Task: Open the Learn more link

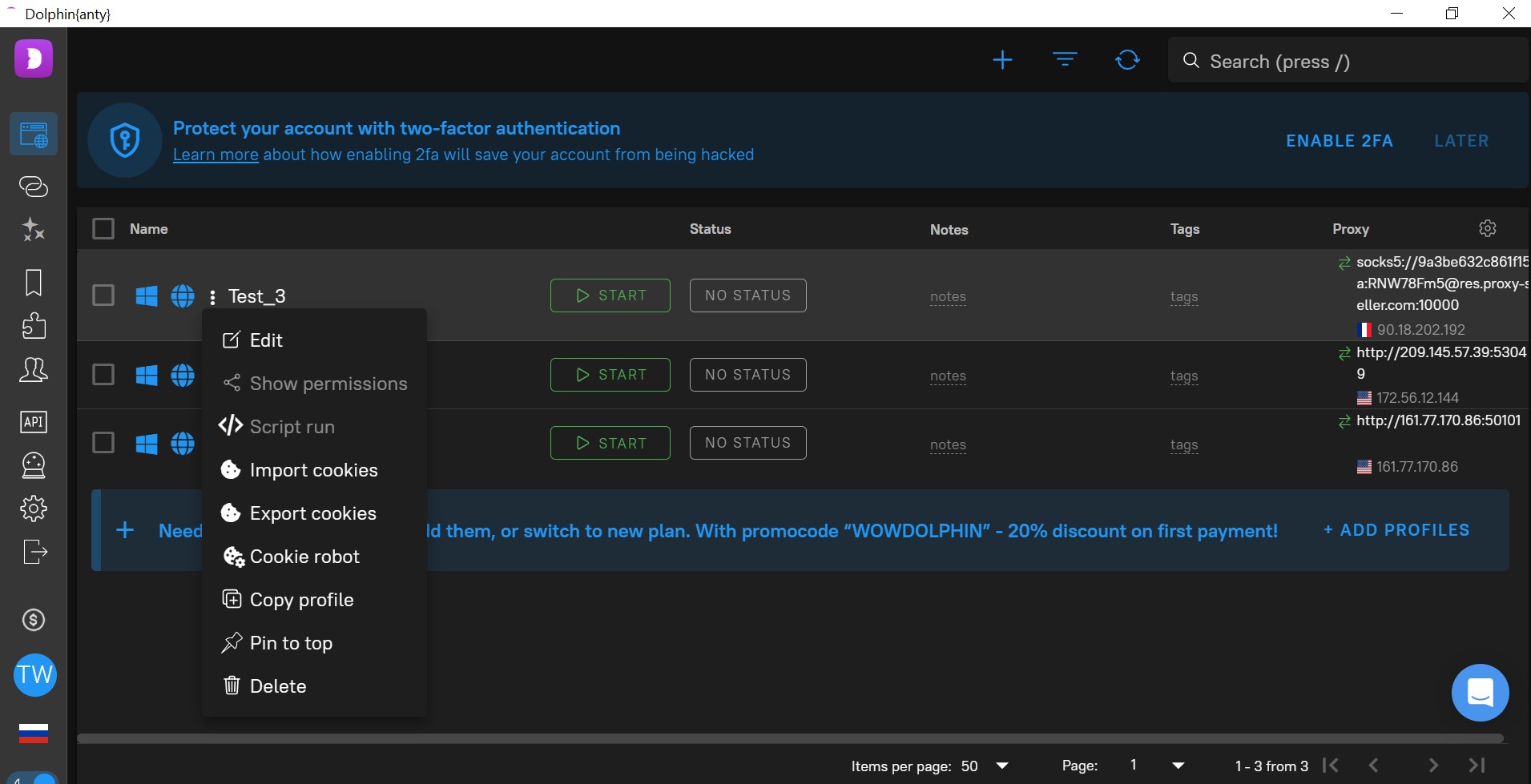Action: [216, 155]
